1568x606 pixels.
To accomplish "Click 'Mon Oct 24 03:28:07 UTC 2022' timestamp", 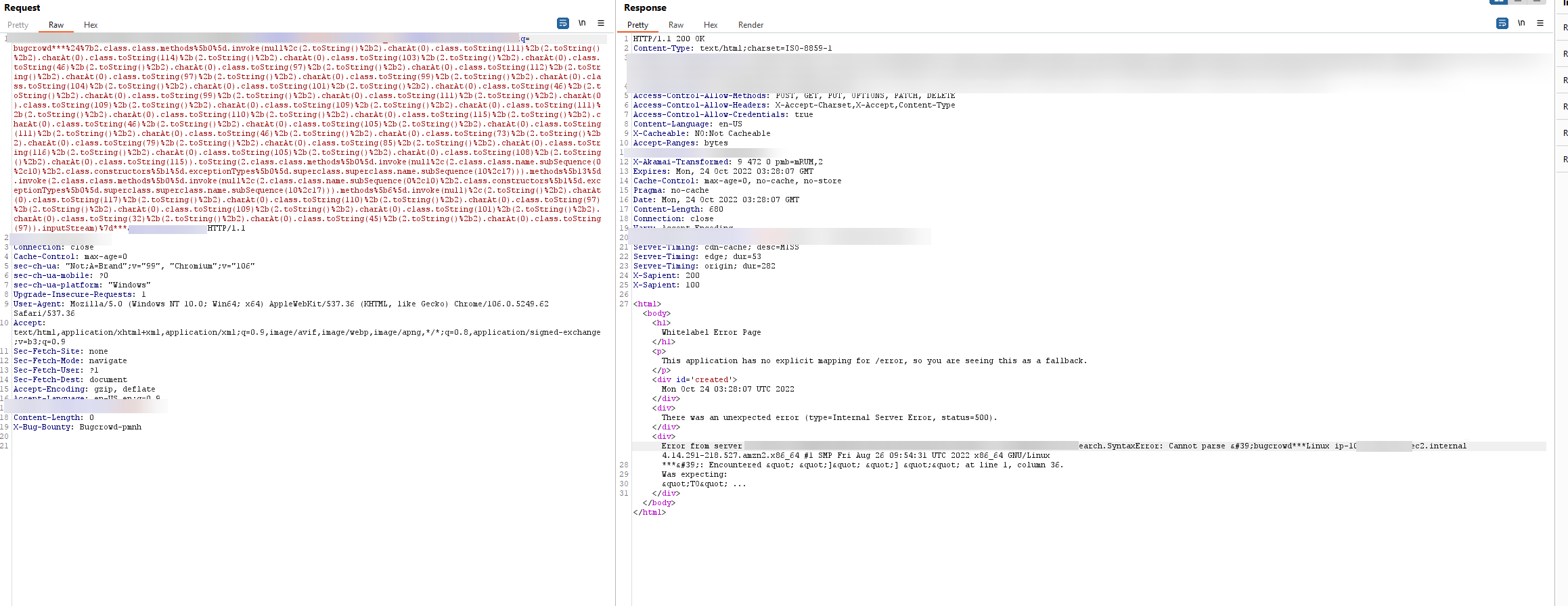I will click(728, 390).
